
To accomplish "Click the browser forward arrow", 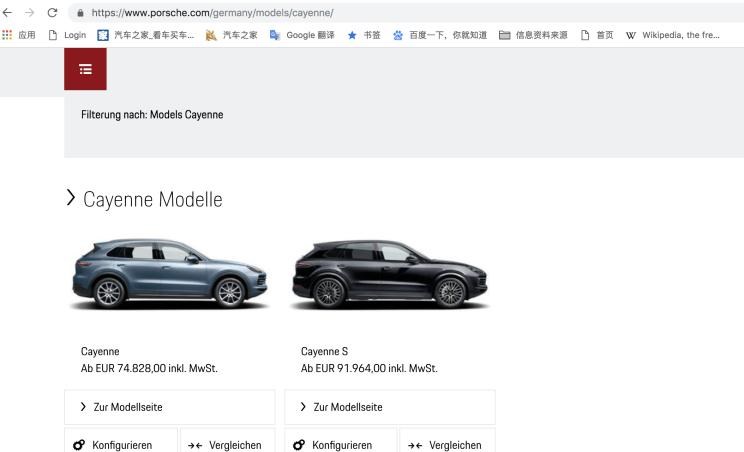I will (29, 13).
